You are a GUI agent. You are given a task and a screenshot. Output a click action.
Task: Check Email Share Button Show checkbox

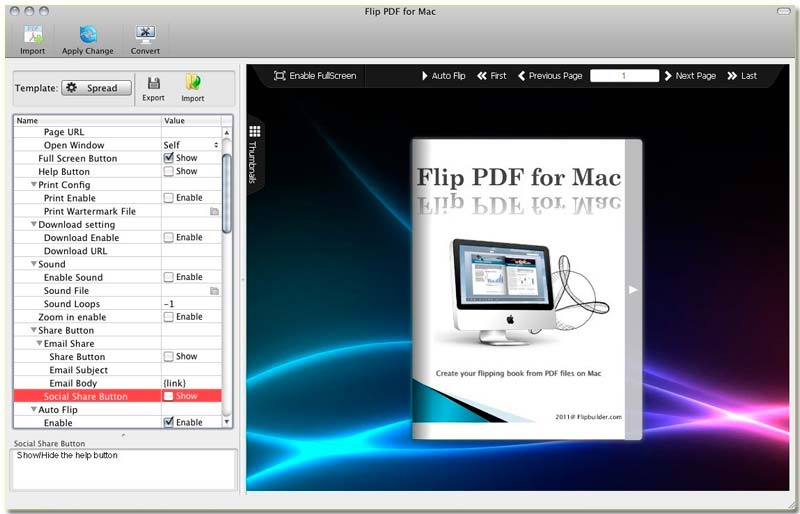[168, 356]
